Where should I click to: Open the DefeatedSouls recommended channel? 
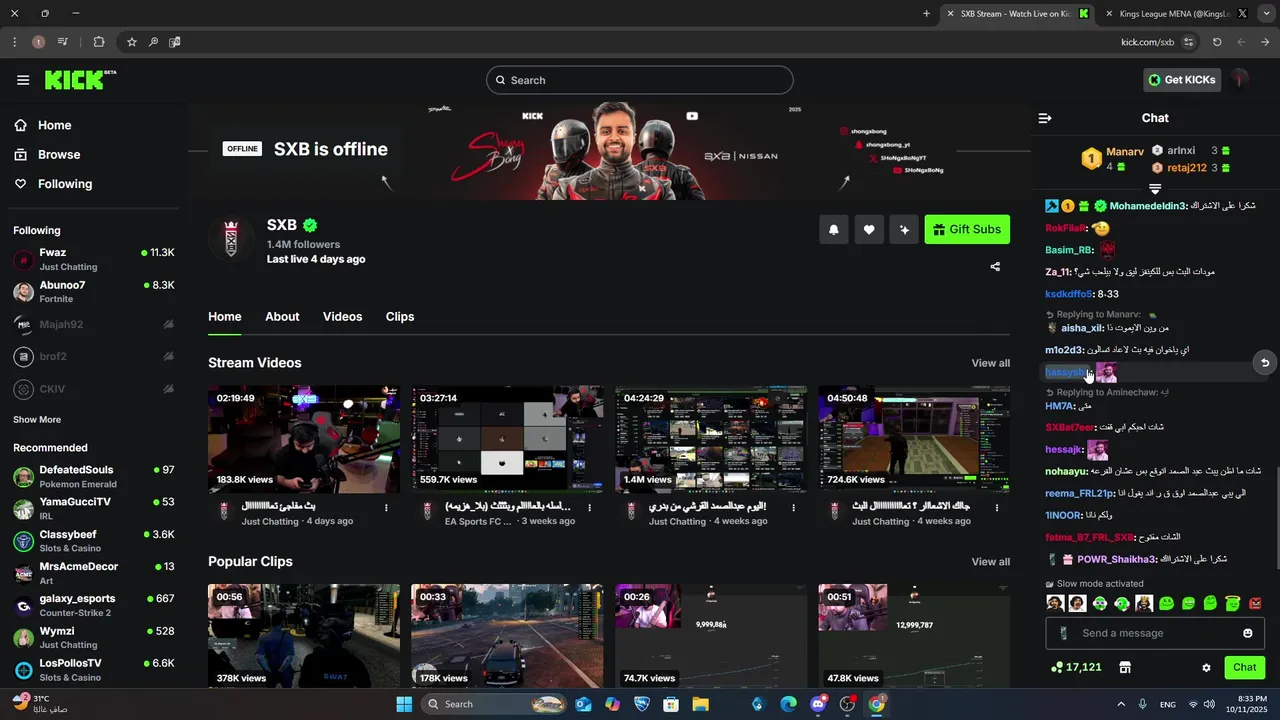pyautogui.click(x=93, y=476)
